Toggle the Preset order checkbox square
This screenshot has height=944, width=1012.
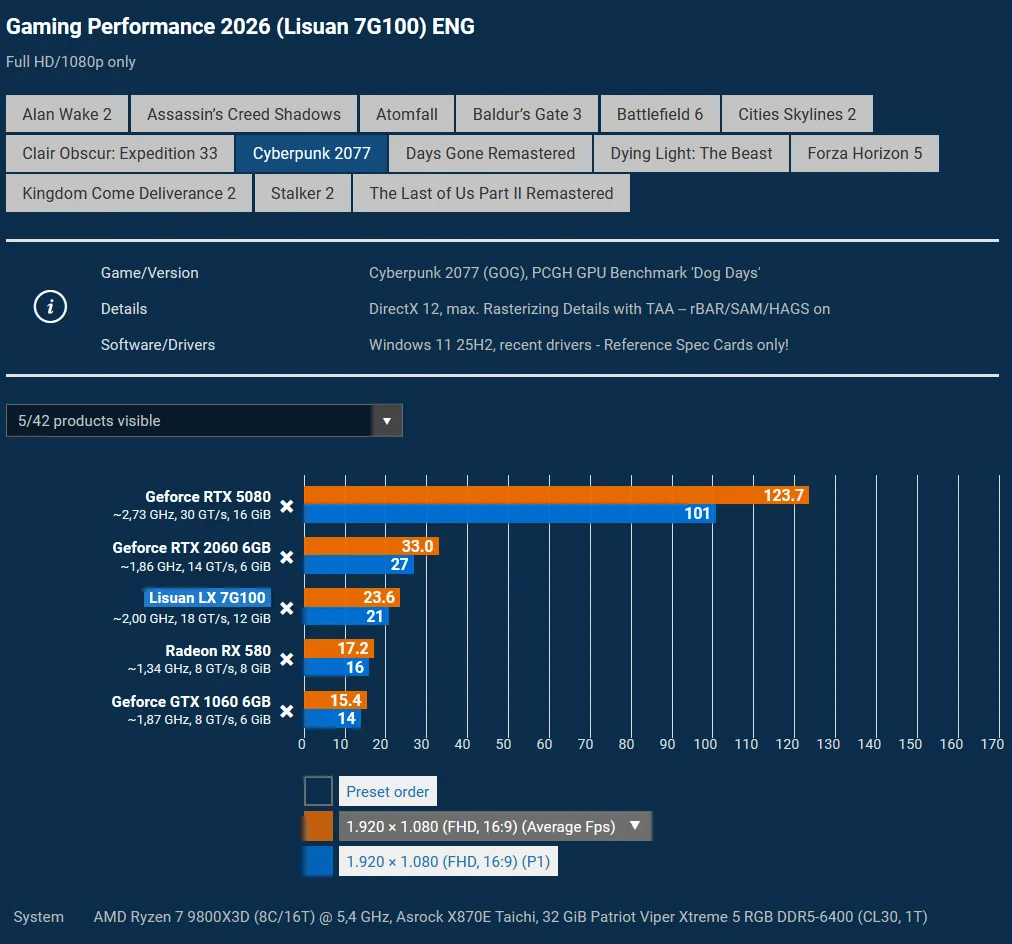click(318, 791)
